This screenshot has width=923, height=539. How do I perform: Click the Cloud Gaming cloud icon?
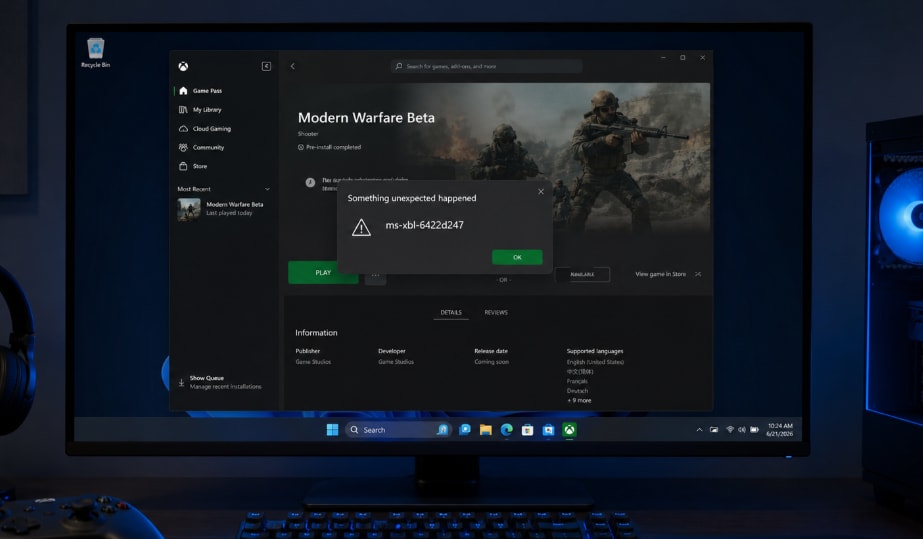(183, 128)
